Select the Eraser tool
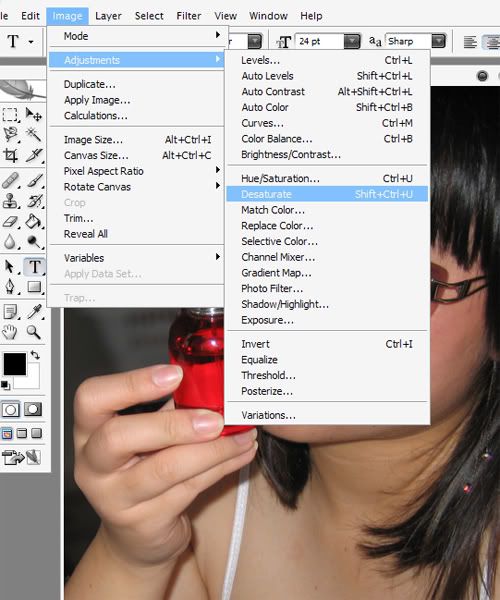 [10, 222]
